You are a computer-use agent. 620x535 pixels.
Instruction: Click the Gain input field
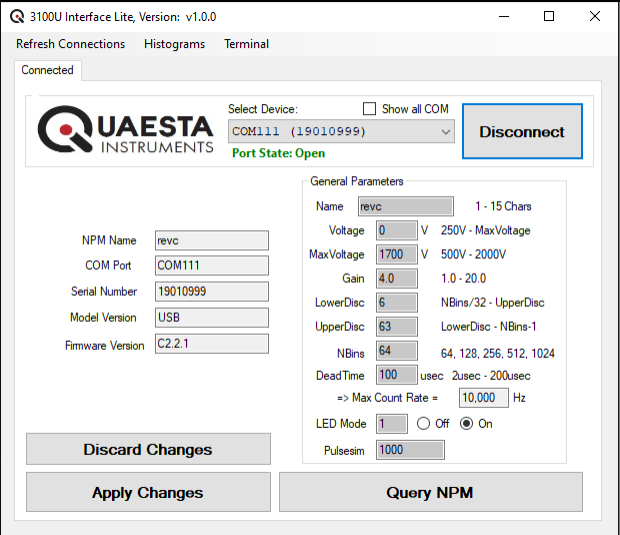click(x=396, y=278)
